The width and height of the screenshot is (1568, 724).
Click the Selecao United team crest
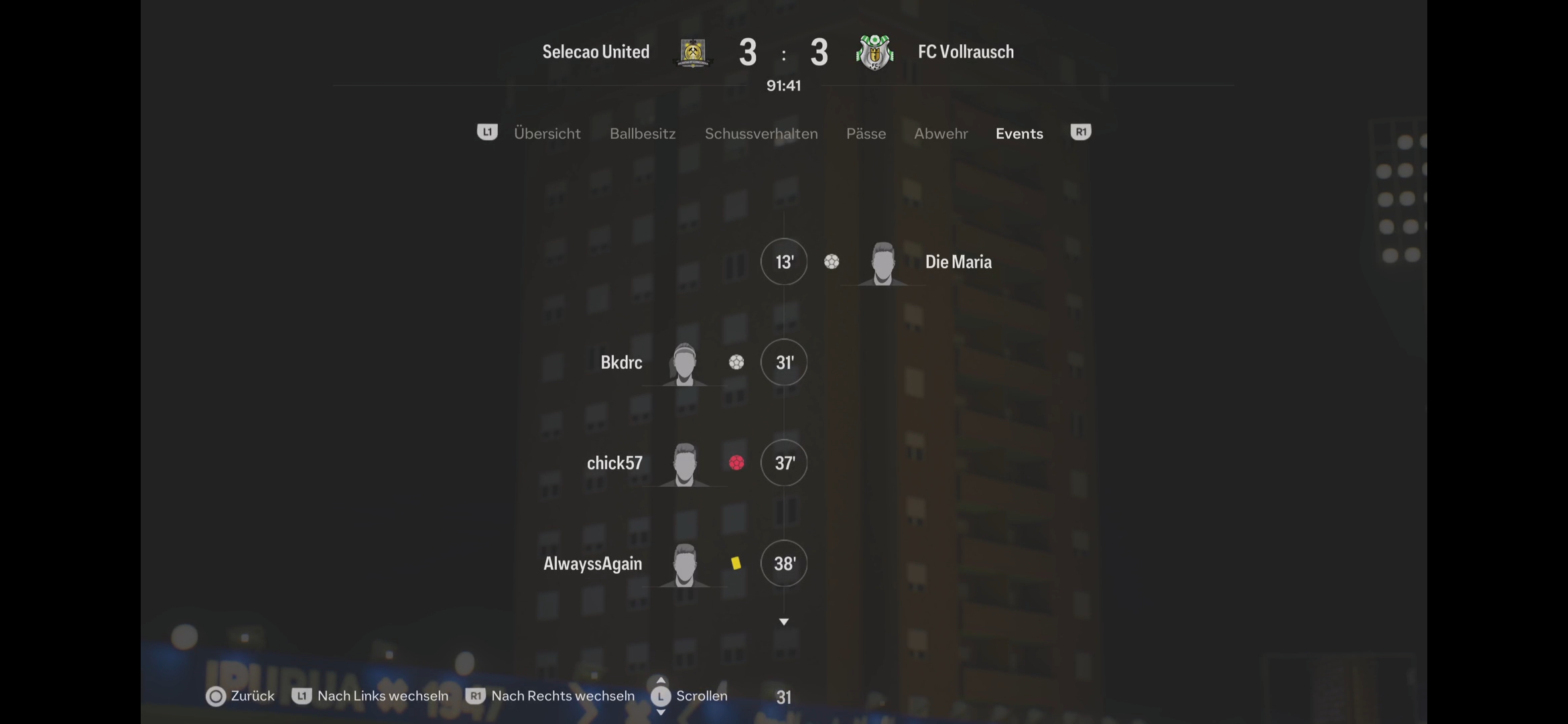point(693,53)
